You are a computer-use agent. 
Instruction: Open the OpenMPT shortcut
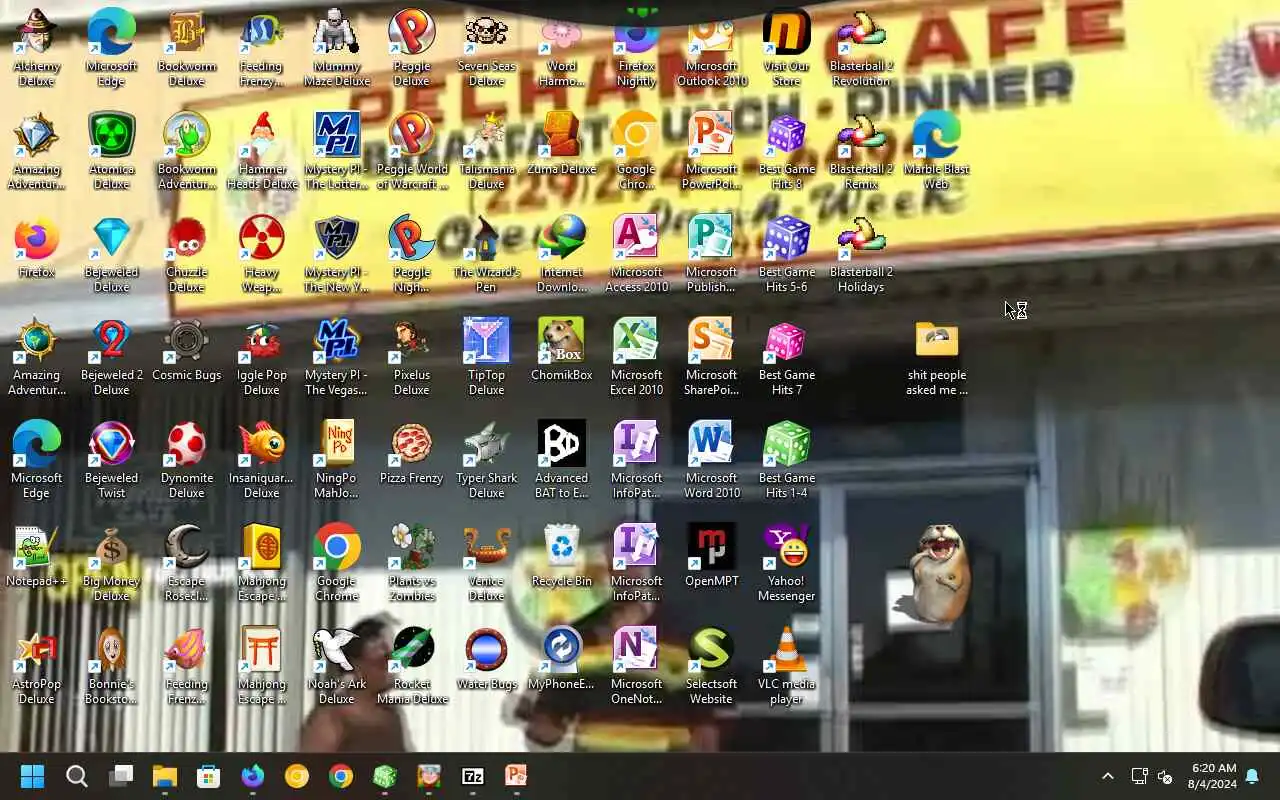click(x=712, y=556)
